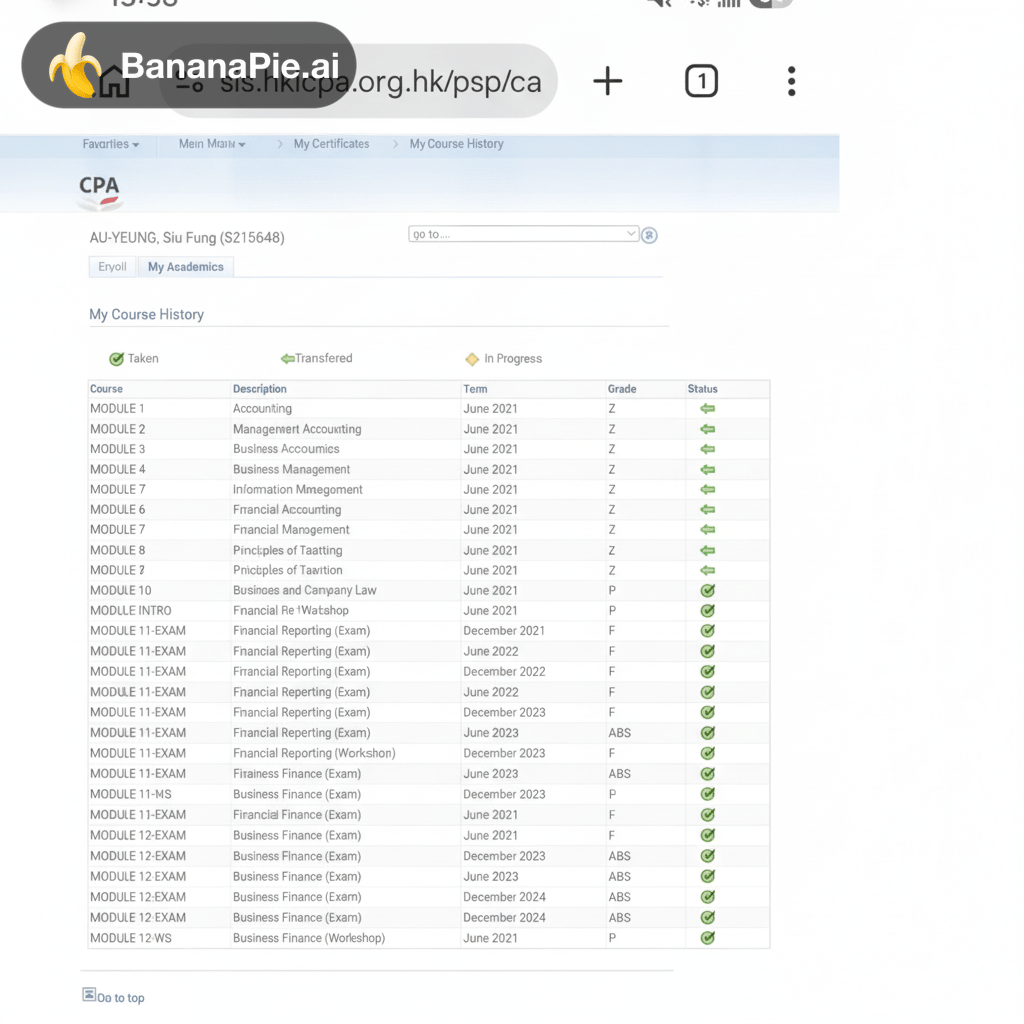Click the December 2021 term cell
The height and width of the screenshot is (1024, 1024).
click(504, 631)
